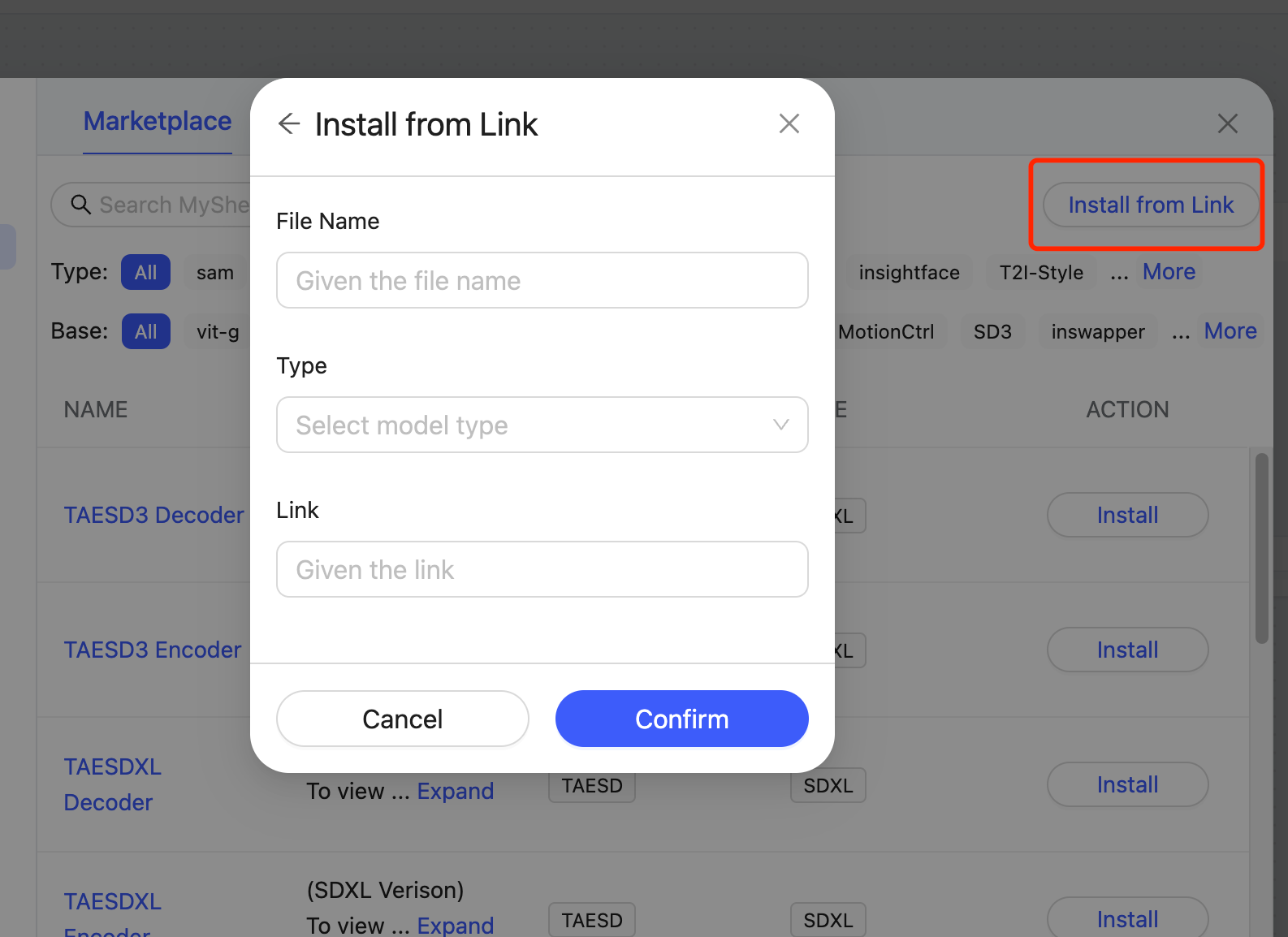Expand more Base filter options
Viewport: 1288px width, 937px height.
1230,330
